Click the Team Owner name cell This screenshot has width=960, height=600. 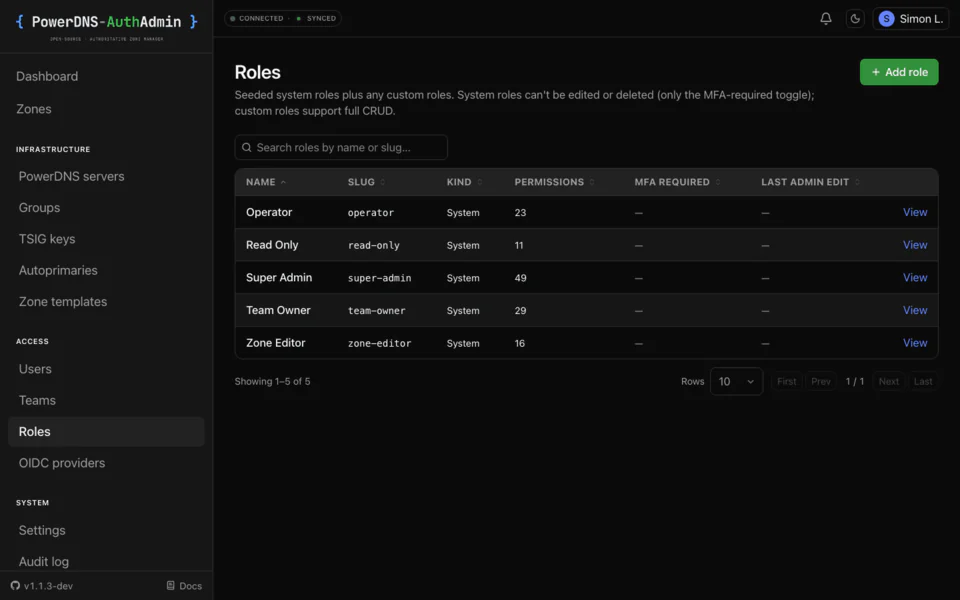(x=278, y=310)
